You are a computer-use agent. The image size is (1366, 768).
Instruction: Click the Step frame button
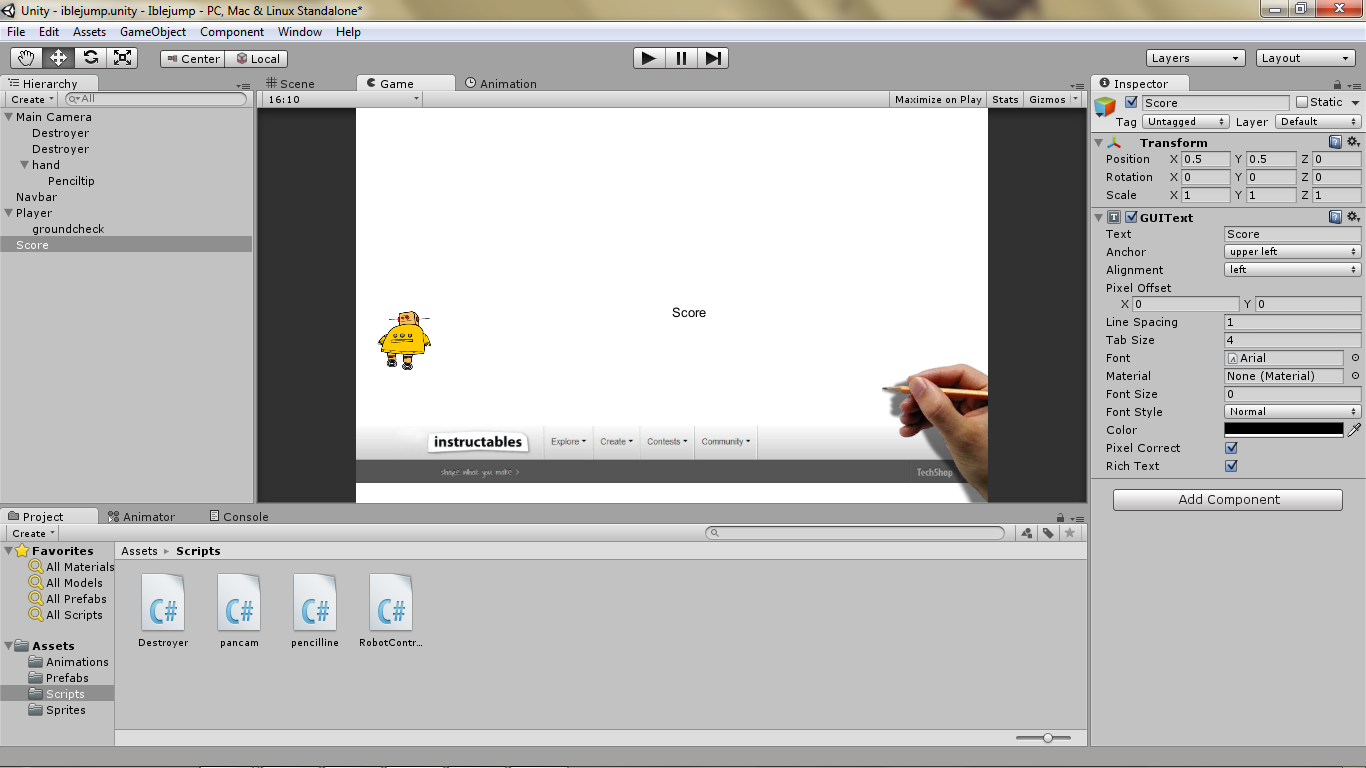pos(713,58)
